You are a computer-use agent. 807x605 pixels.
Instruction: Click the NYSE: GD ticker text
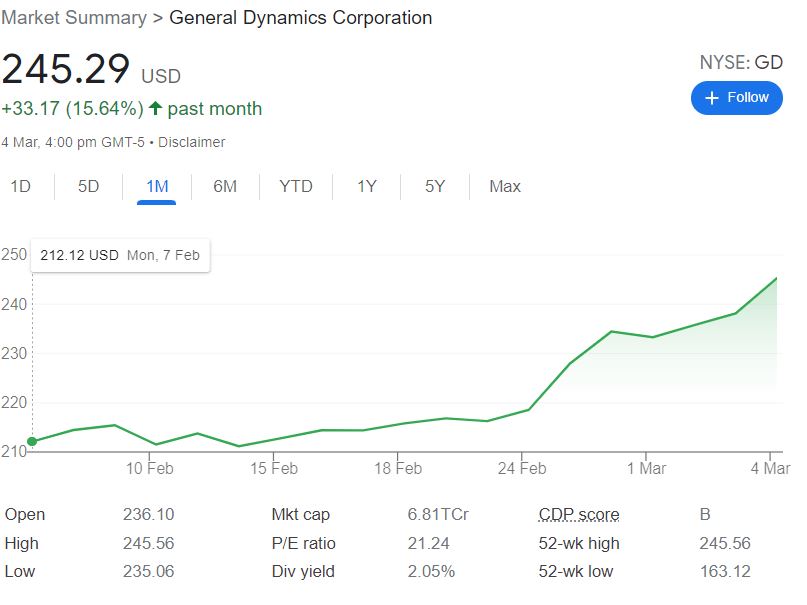tap(741, 62)
